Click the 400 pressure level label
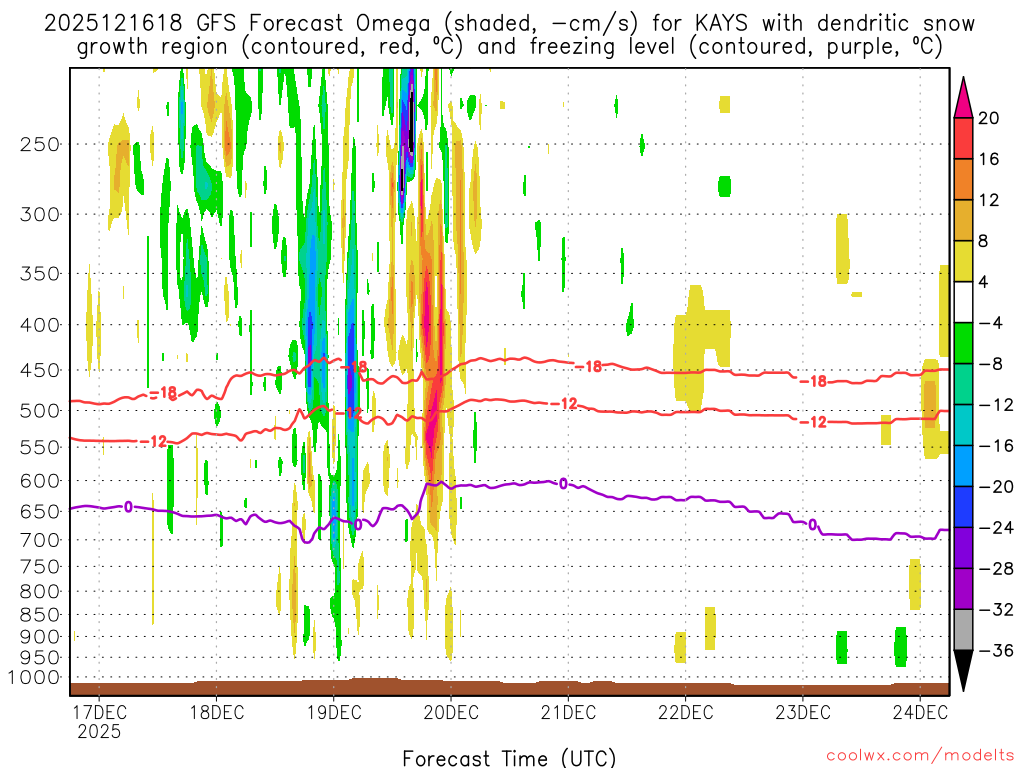 pos(40,325)
